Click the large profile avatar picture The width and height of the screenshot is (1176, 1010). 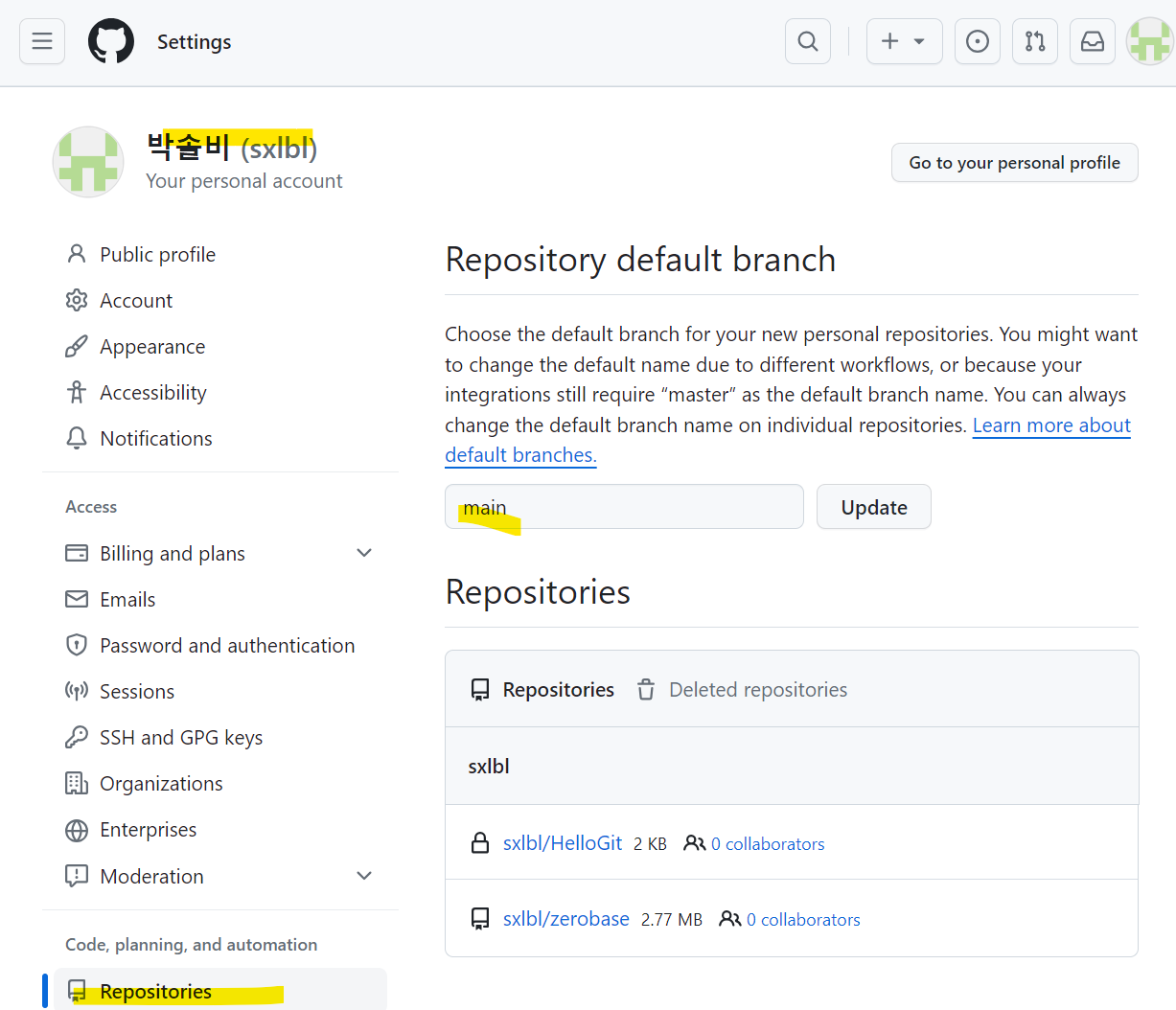click(88, 162)
